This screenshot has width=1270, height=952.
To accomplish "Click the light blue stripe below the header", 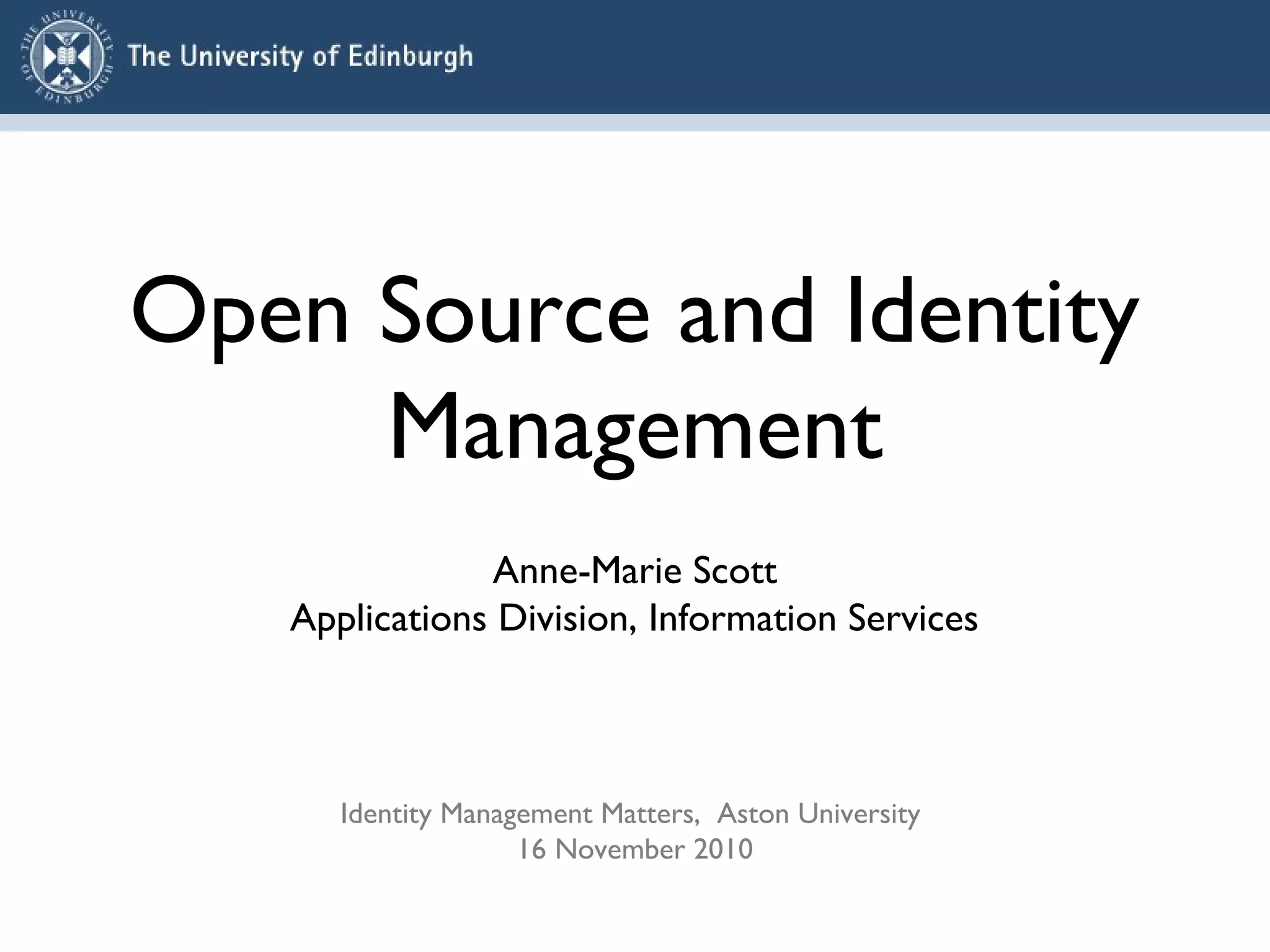I will pos(635,123).
